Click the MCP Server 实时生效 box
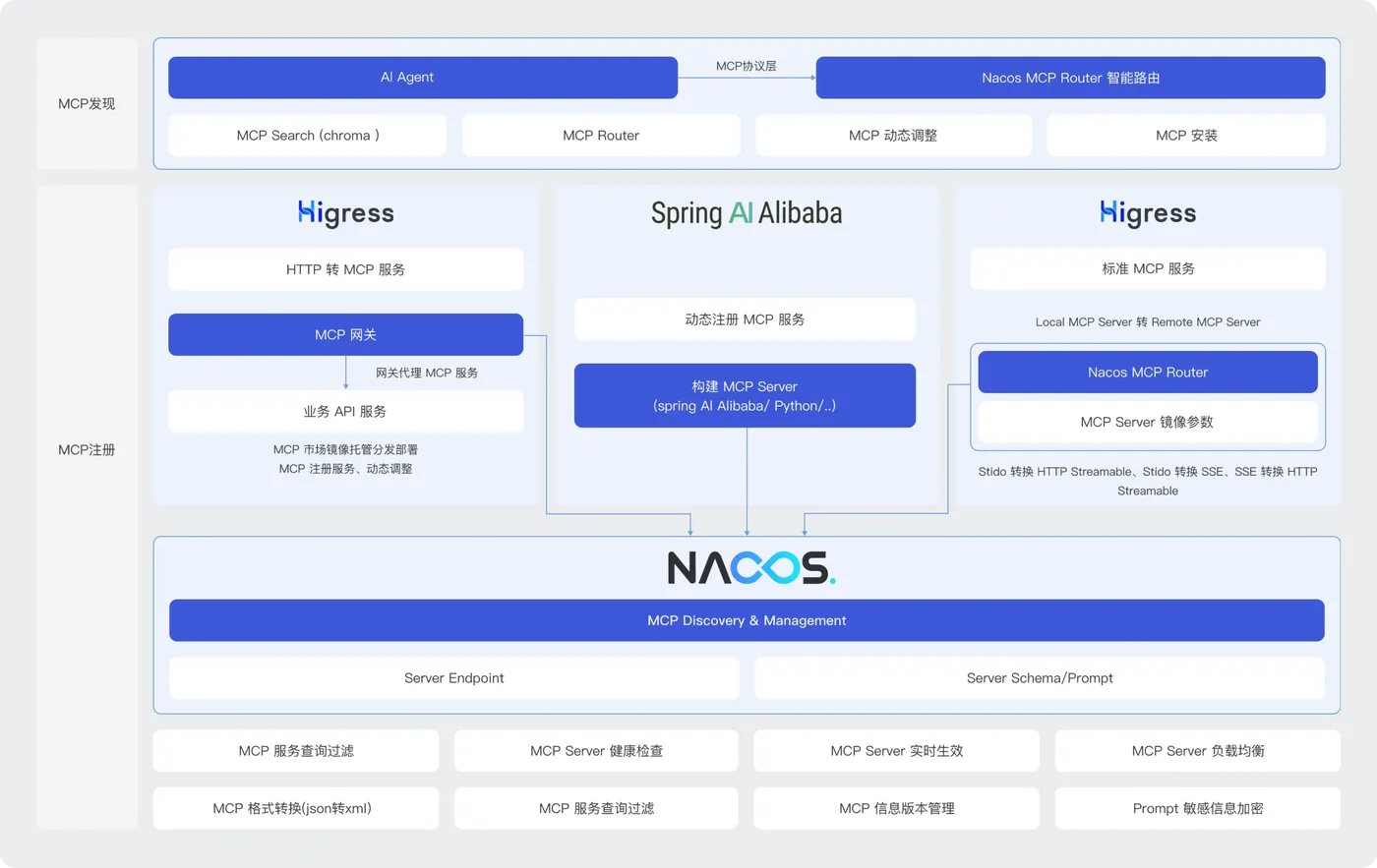Screen dimensions: 1377x868 click(896, 751)
